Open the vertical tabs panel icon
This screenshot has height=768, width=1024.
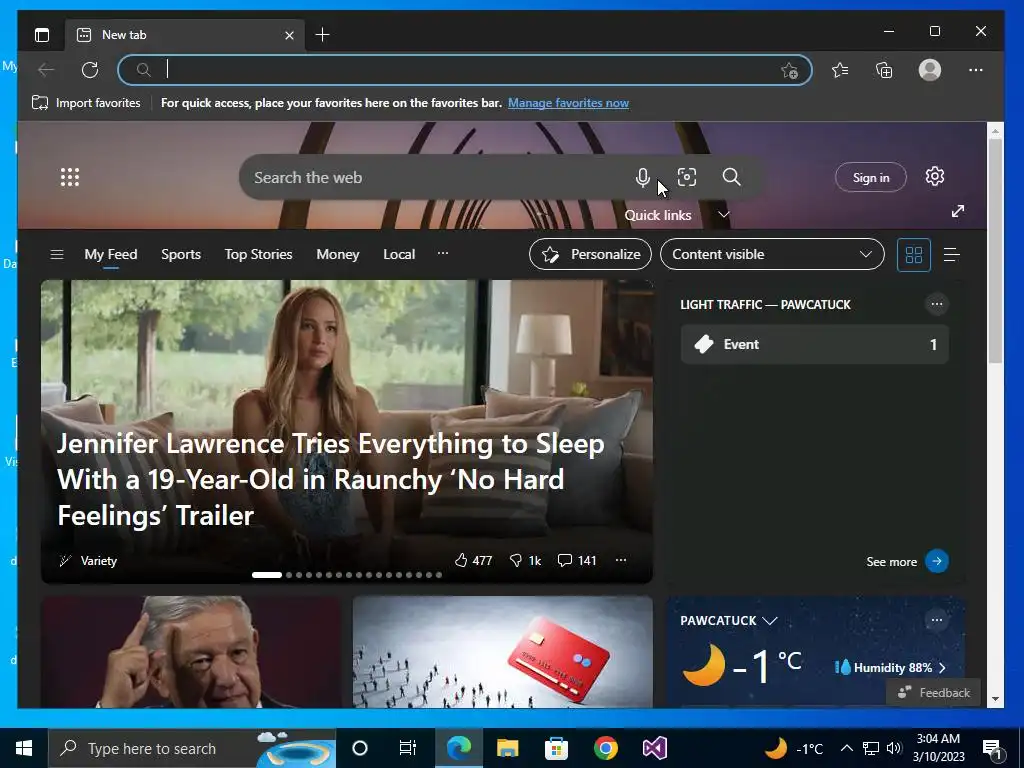point(42,35)
